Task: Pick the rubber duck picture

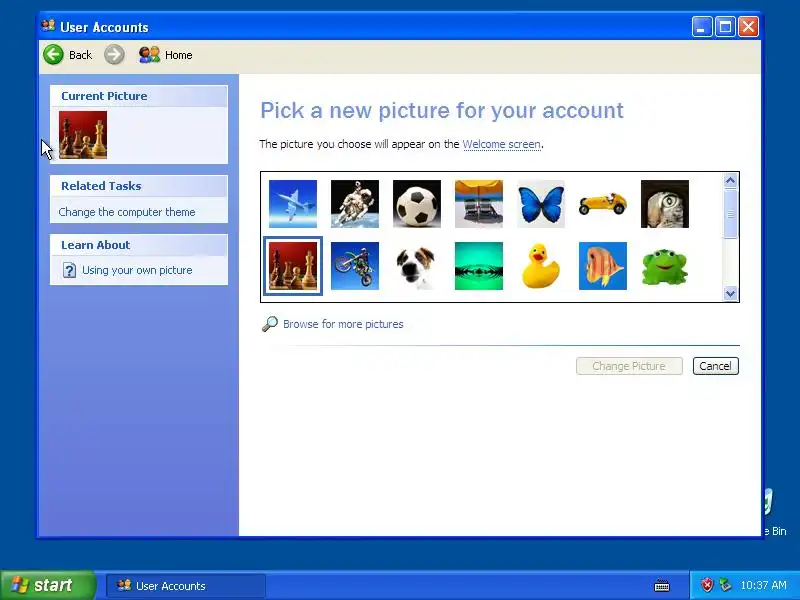Action: (x=541, y=266)
